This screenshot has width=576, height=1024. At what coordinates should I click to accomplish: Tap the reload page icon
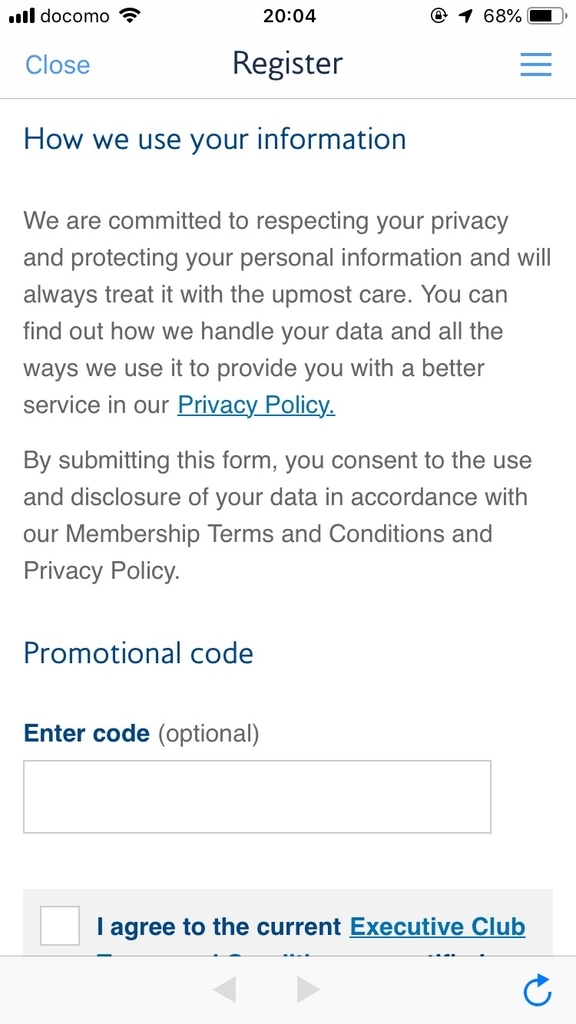coord(538,990)
